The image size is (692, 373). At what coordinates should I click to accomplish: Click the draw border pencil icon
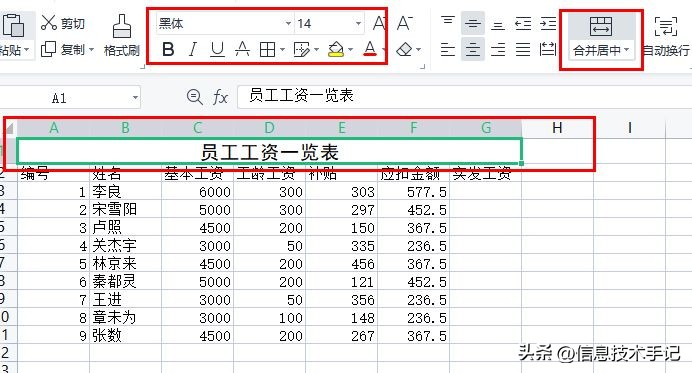pos(301,49)
